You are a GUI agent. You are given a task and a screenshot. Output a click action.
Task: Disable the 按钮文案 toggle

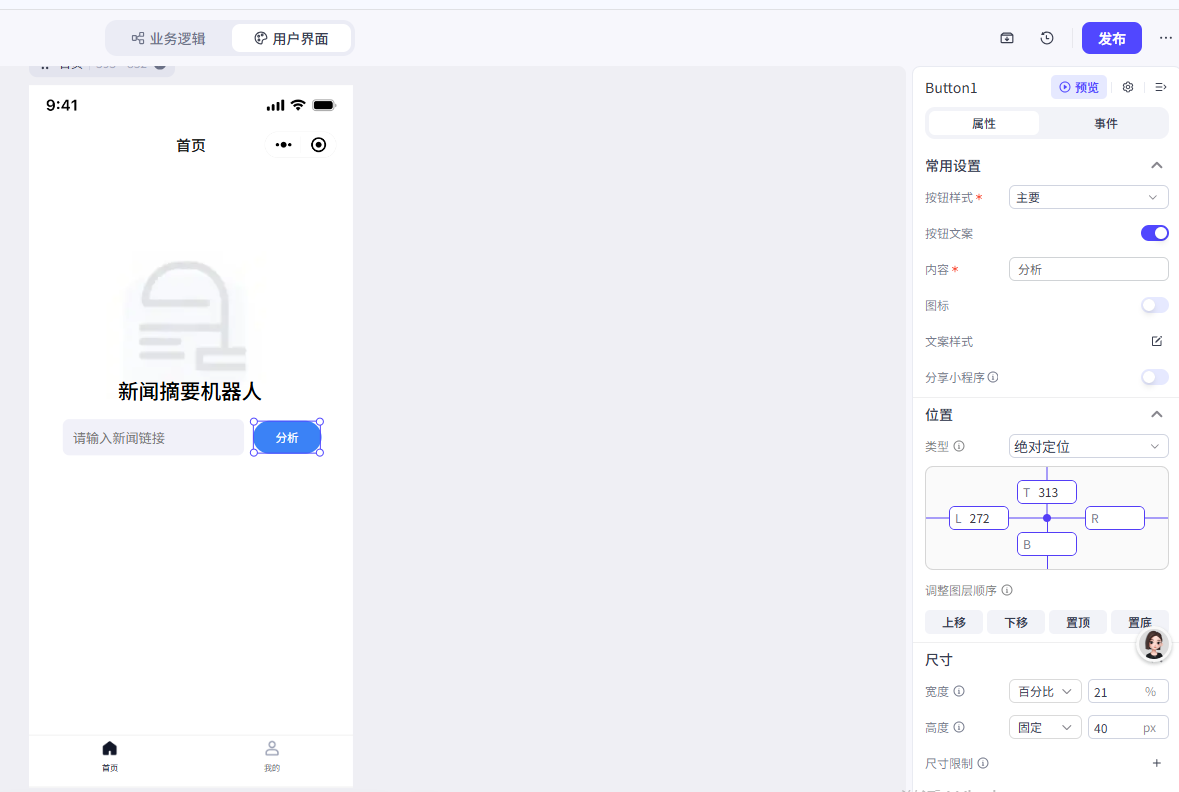1154,233
